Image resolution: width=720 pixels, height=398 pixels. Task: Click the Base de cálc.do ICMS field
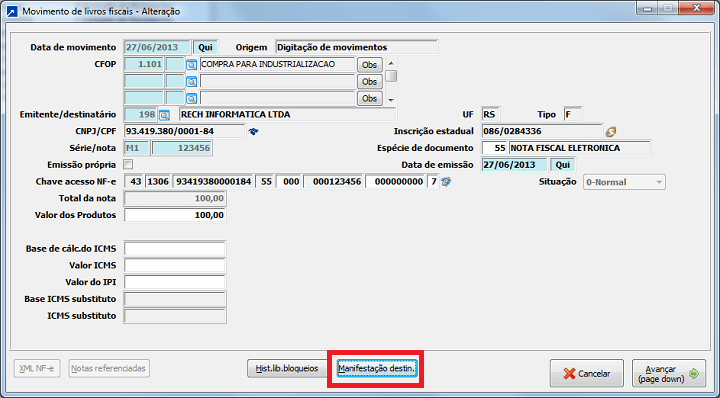point(175,248)
